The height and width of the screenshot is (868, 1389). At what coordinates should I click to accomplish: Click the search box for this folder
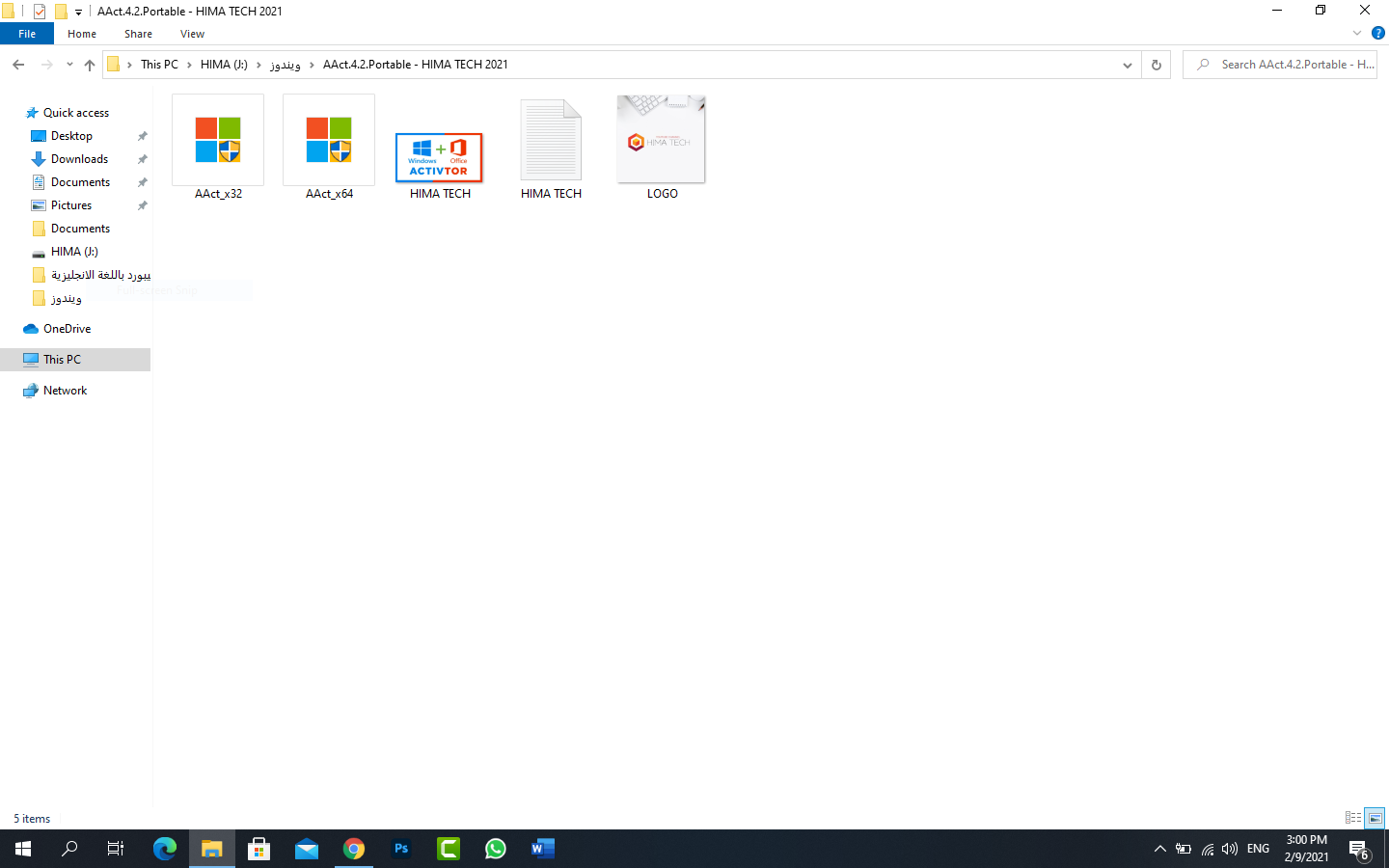[1280, 65]
